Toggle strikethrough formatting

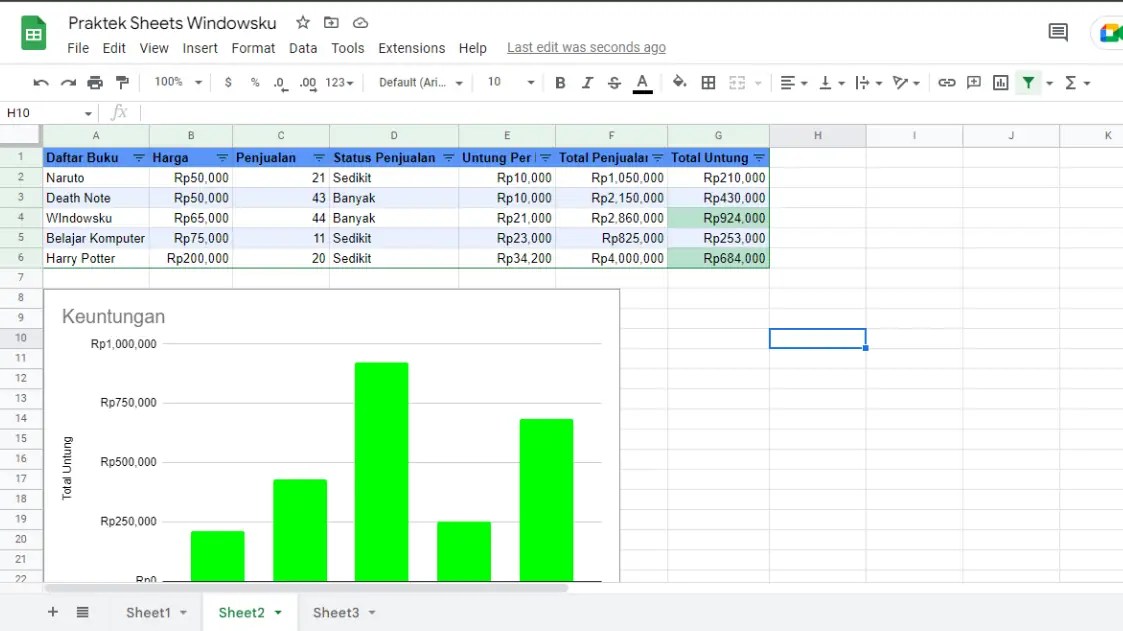(x=614, y=83)
